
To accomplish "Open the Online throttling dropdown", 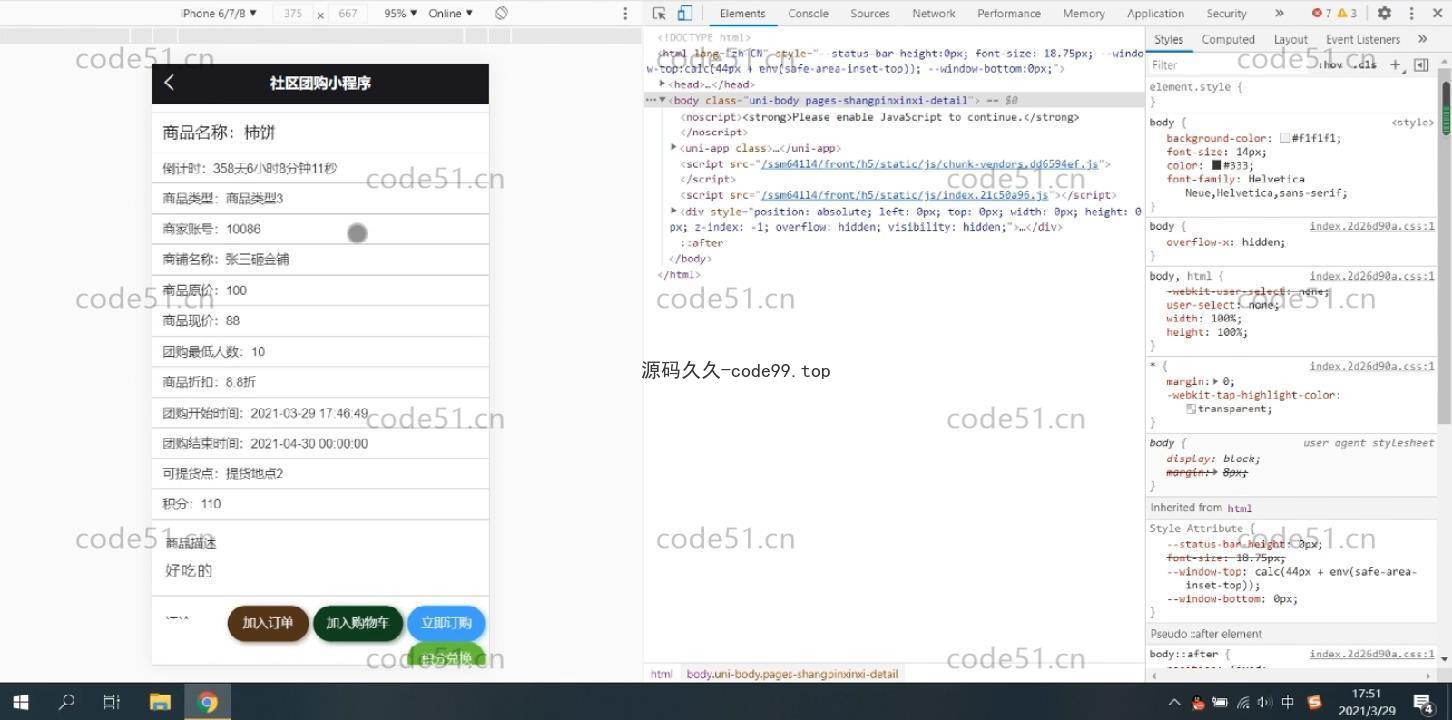I will tap(451, 13).
